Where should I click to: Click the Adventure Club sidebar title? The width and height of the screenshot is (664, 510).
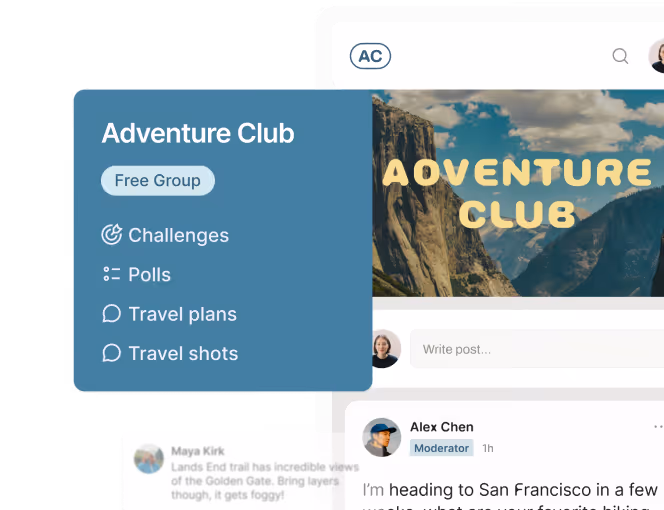click(198, 133)
